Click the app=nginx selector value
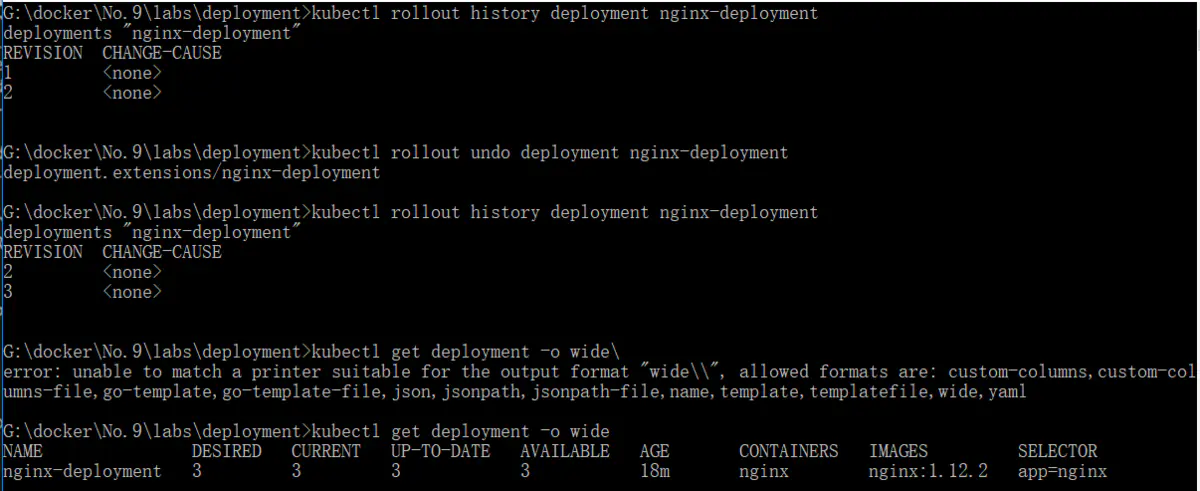This screenshot has height=491, width=1200. tap(1062, 471)
